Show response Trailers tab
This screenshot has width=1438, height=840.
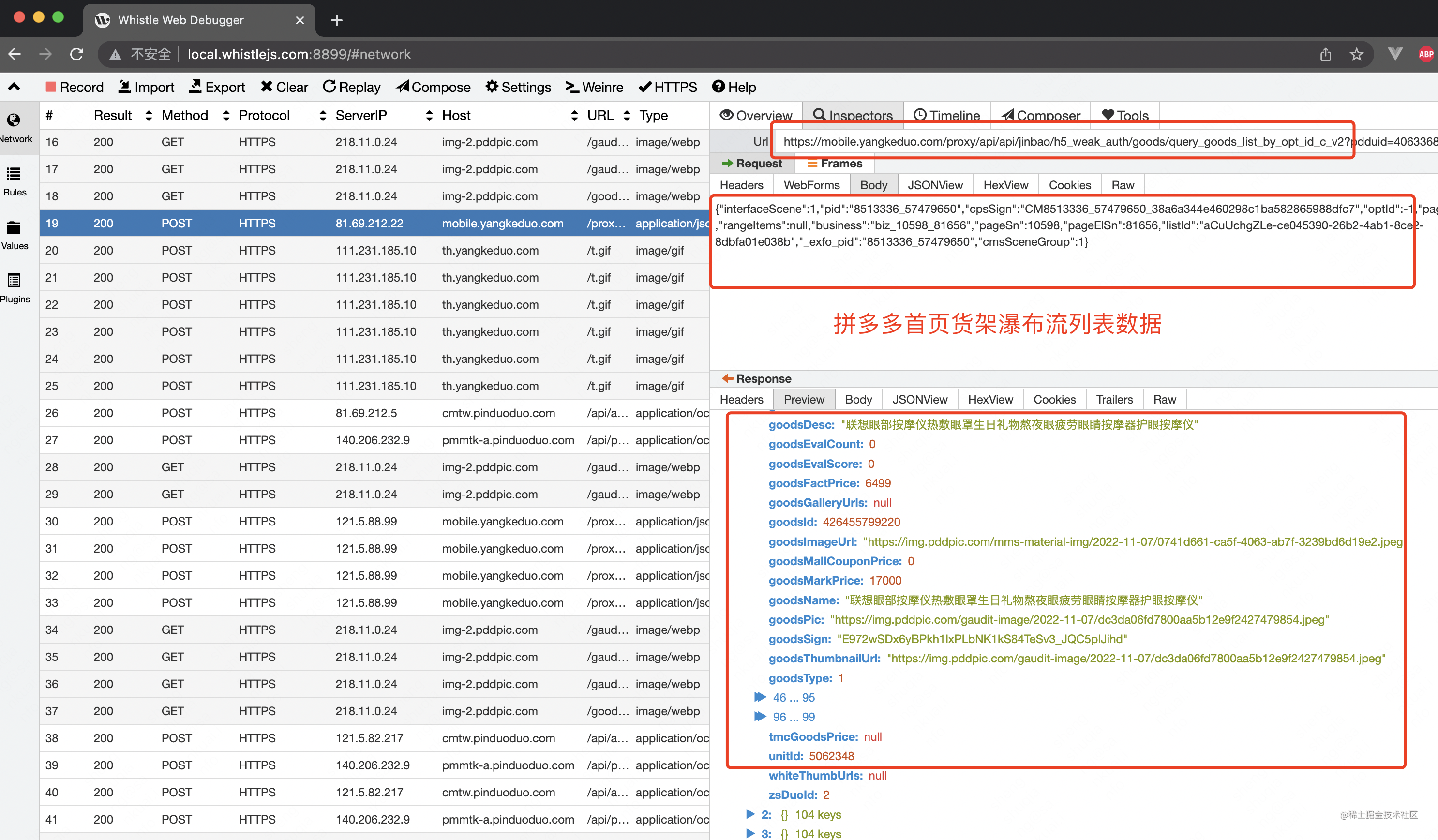pos(1114,400)
